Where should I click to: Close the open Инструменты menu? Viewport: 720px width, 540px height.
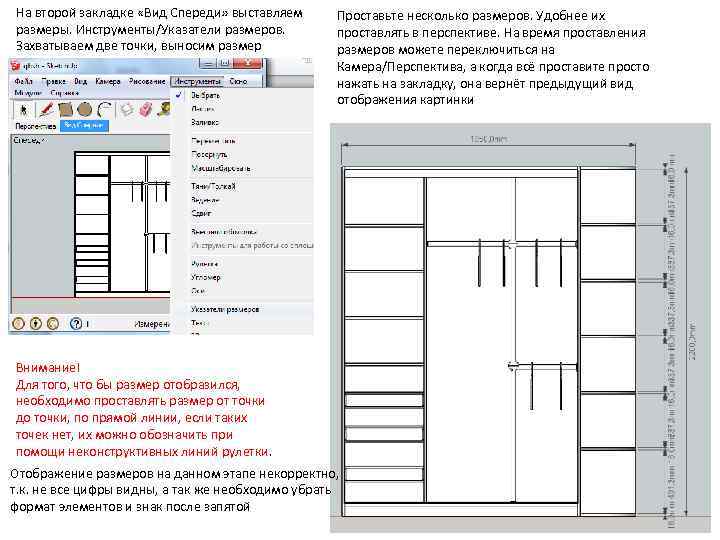(x=198, y=81)
